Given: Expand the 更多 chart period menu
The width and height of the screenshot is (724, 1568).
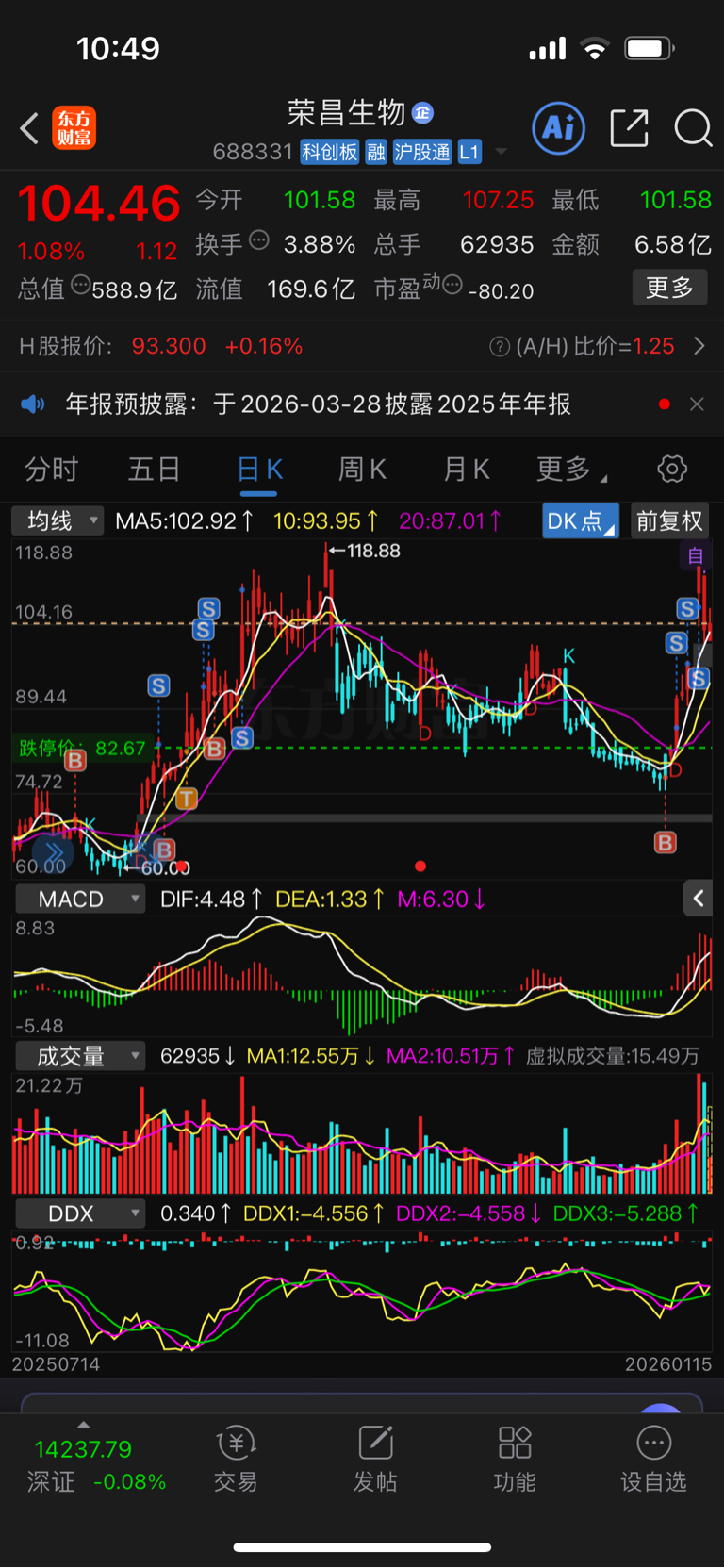Looking at the screenshot, I should tap(571, 469).
